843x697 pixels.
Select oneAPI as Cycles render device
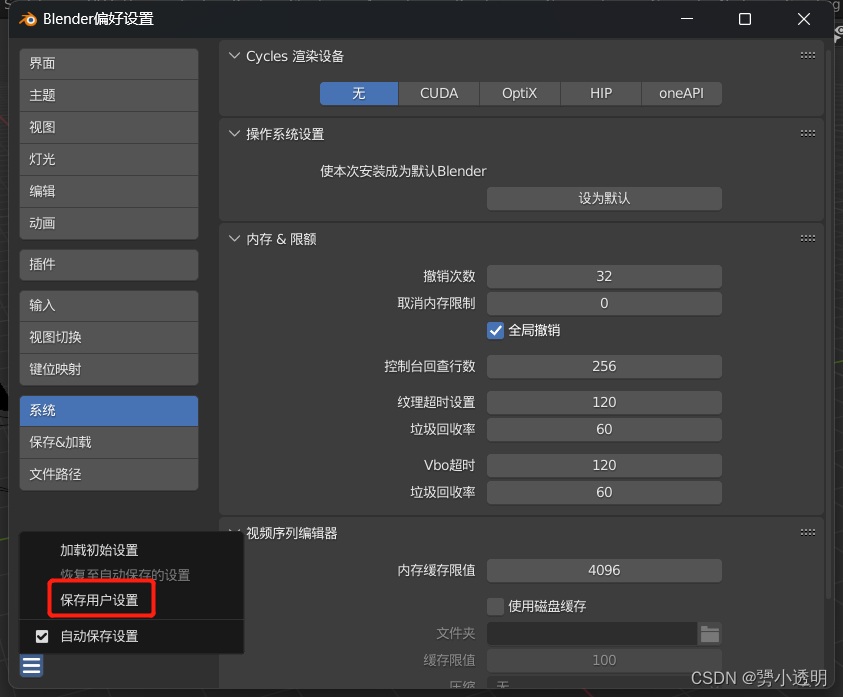click(x=681, y=94)
